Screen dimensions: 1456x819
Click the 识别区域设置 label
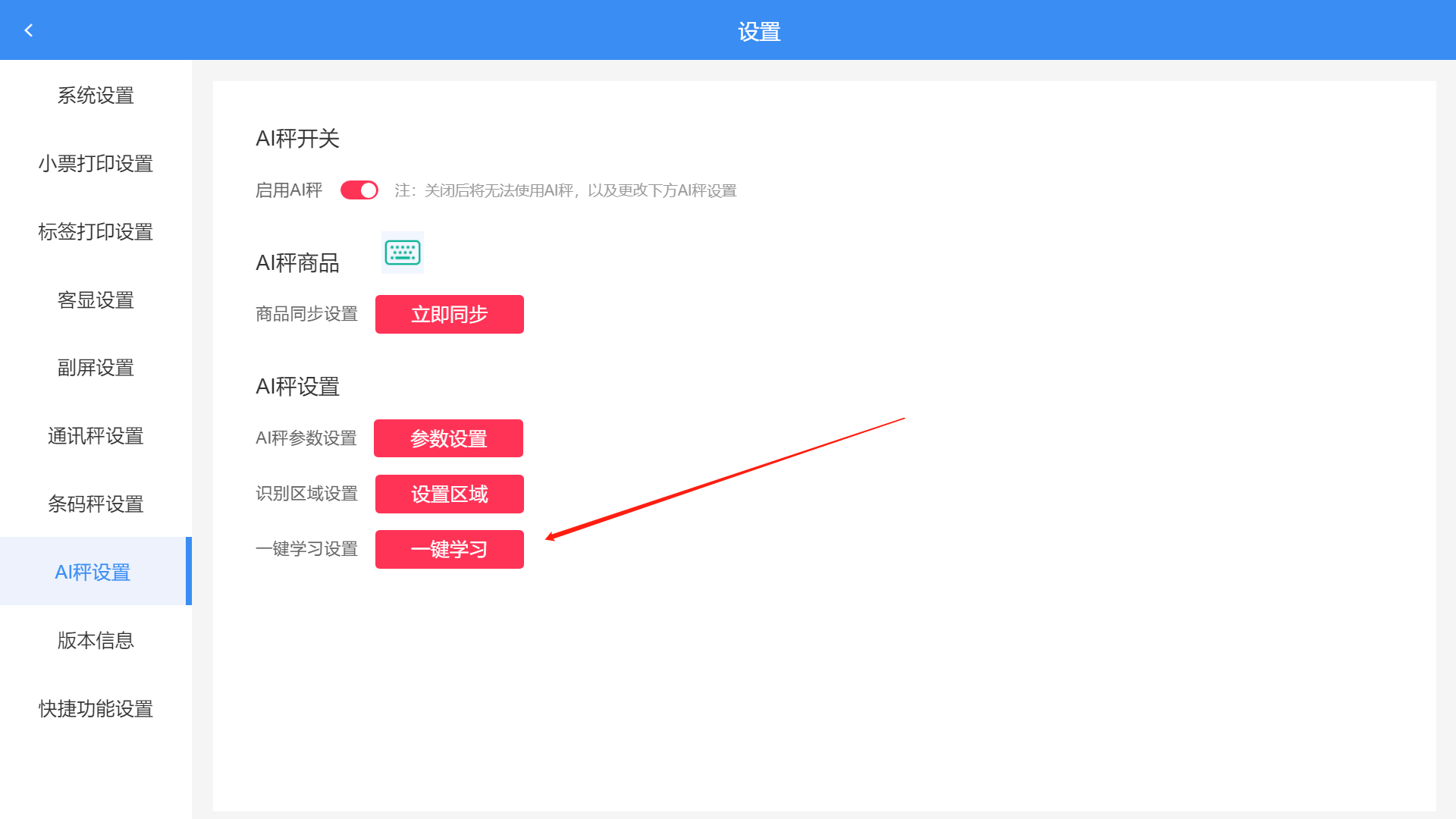tap(306, 494)
